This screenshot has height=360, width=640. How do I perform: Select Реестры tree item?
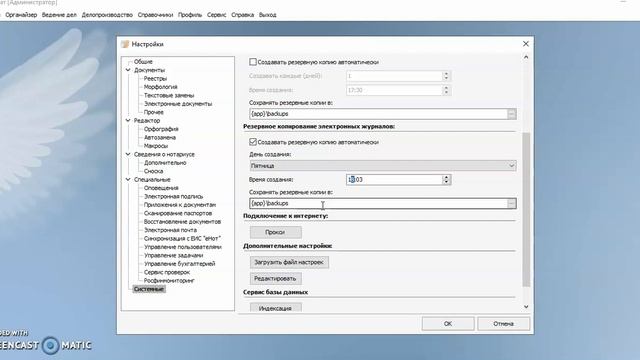click(156, 78)
